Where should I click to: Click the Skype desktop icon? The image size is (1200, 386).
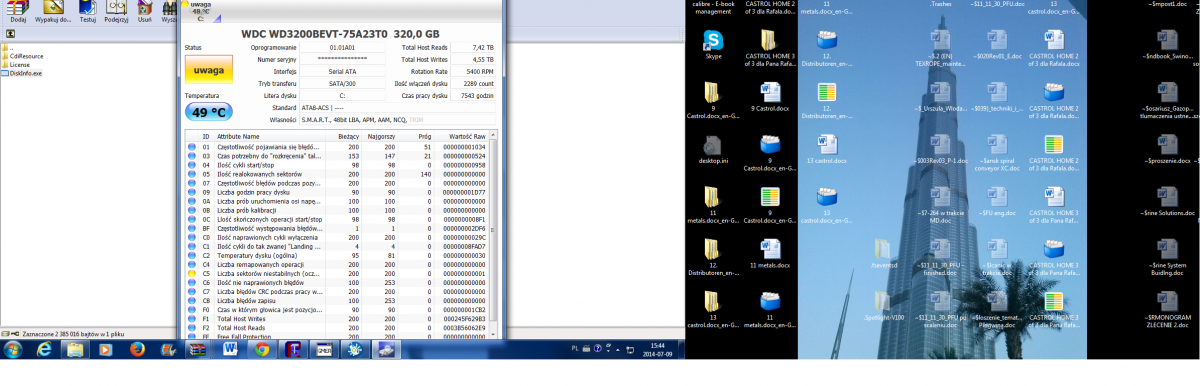pos(713,45)
